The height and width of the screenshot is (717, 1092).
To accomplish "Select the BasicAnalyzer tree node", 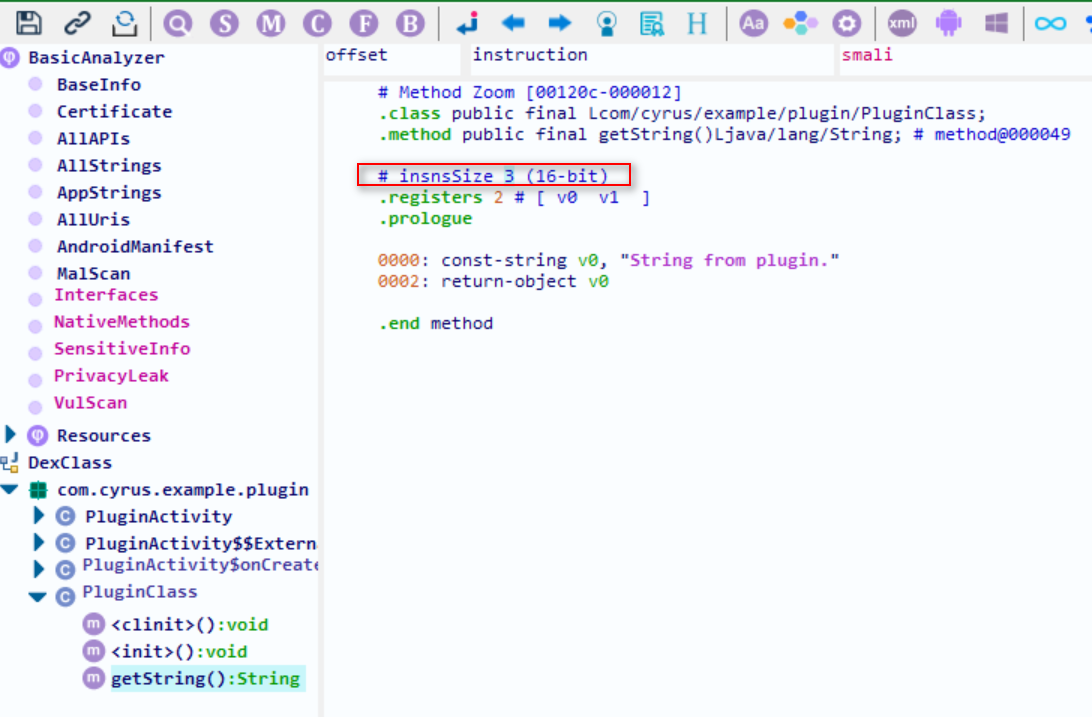I will (96, 57).
